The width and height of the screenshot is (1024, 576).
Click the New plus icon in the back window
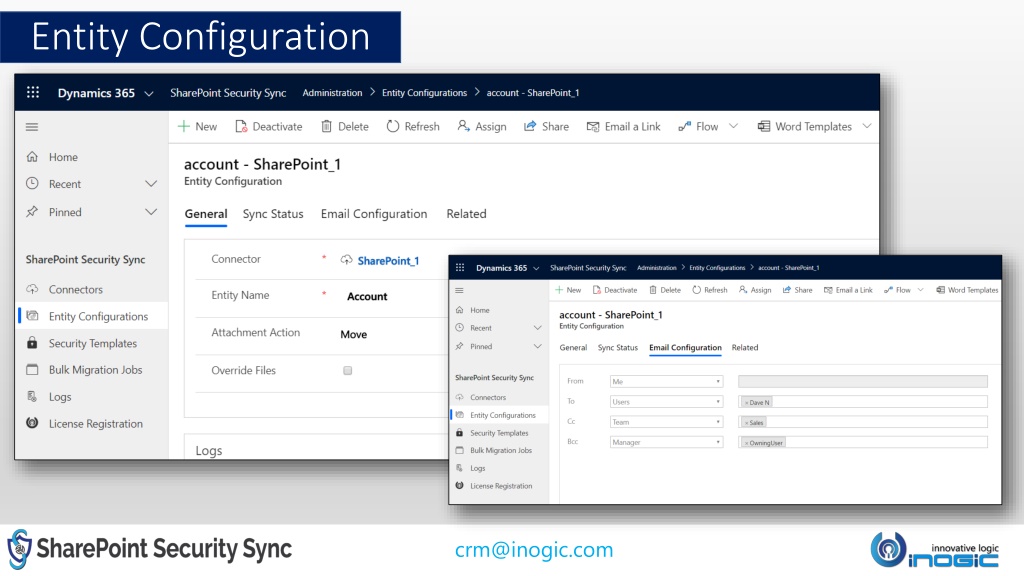point(184,126)
